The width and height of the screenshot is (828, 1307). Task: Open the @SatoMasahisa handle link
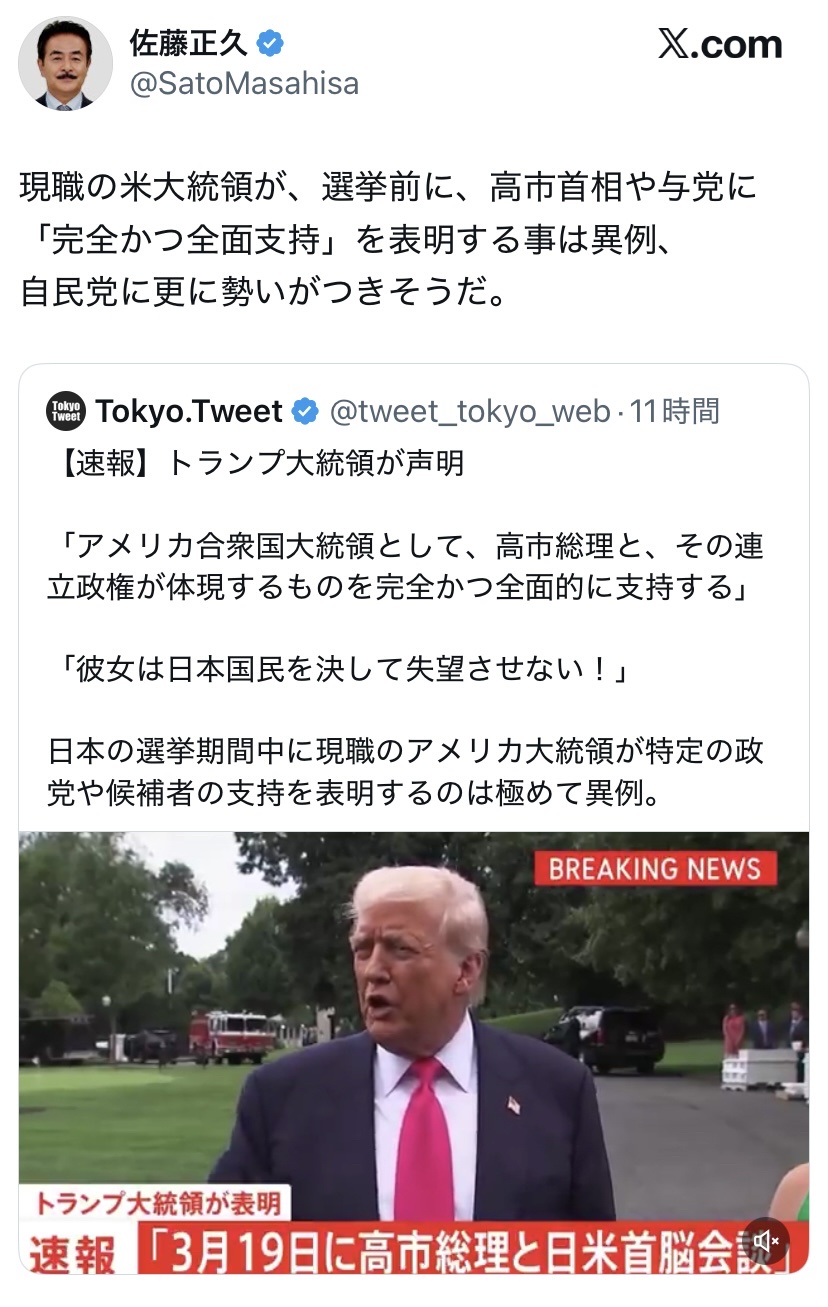tap(244, 84)
